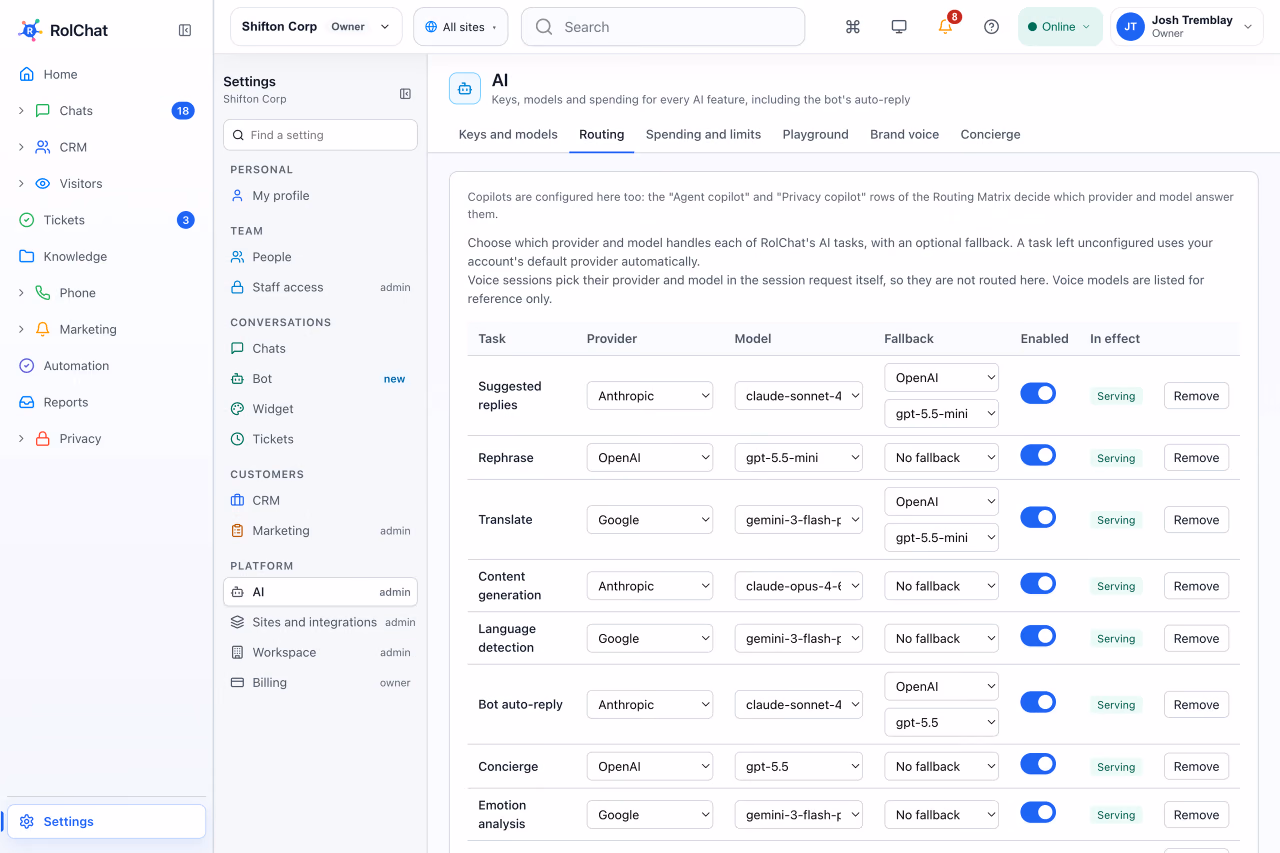
Task: Disable the Concierge task toggle
Action: point(1038,765)
